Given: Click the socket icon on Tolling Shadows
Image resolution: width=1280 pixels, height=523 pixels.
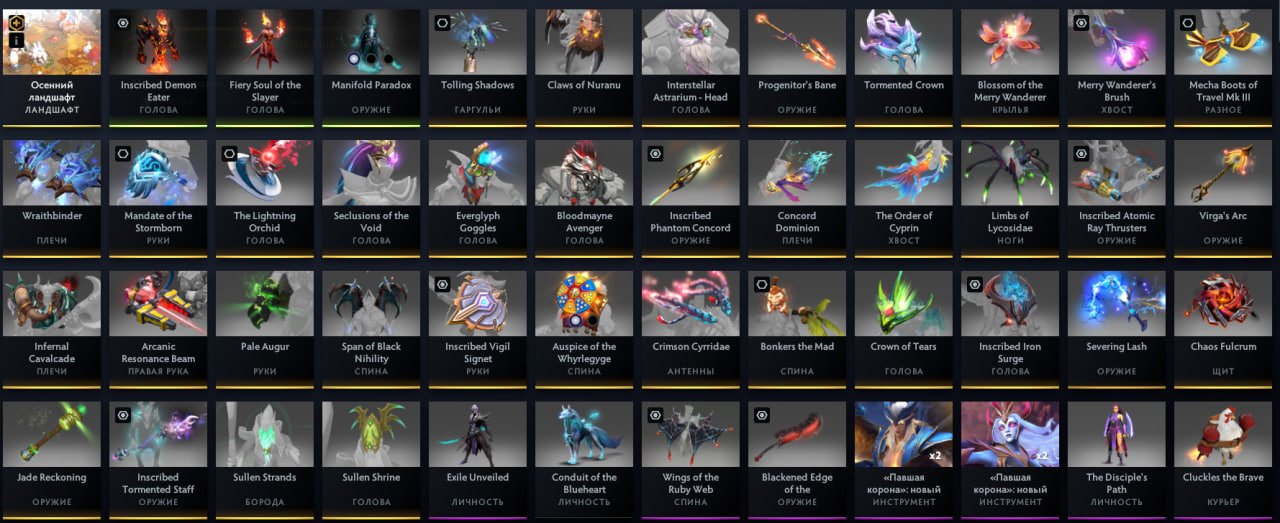Looking at the screenshot, I should [x=442, y=22].
